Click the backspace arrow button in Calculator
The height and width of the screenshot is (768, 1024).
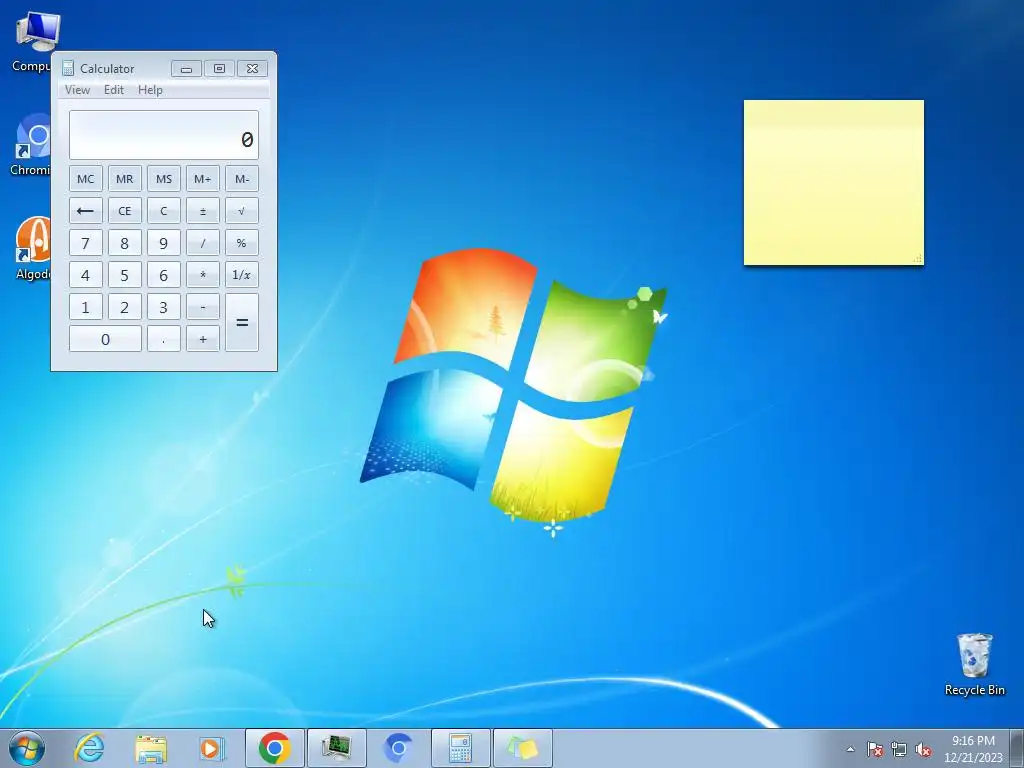[x=86, y=211]
